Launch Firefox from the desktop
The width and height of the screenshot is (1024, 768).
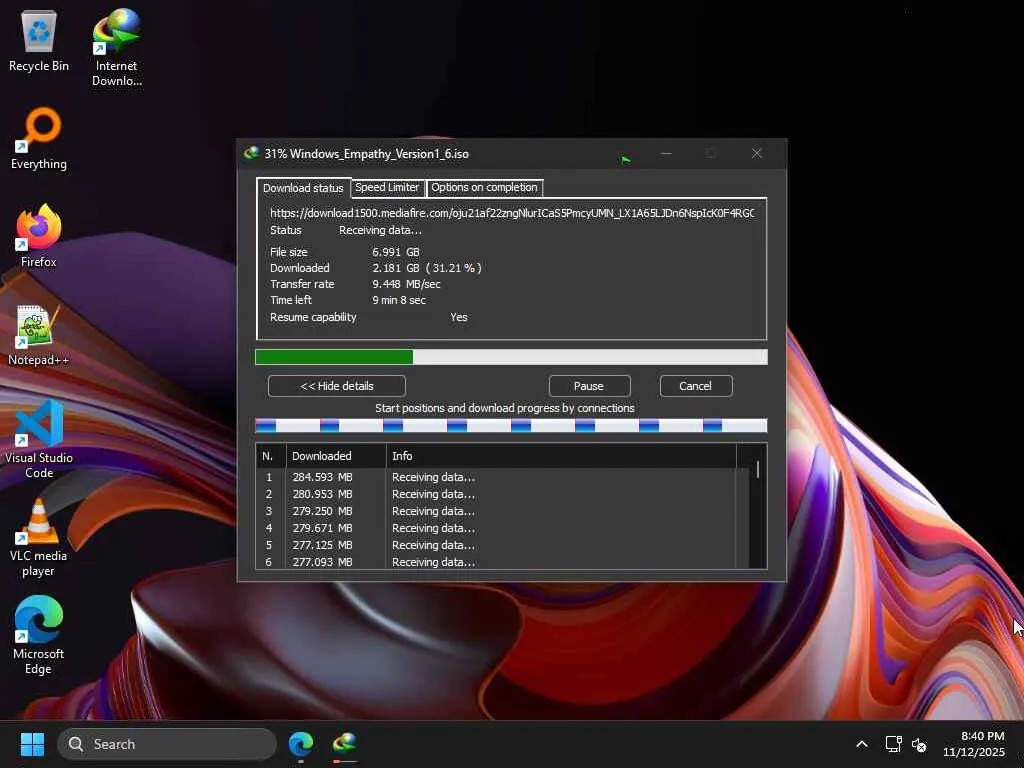tap(39, 236)
